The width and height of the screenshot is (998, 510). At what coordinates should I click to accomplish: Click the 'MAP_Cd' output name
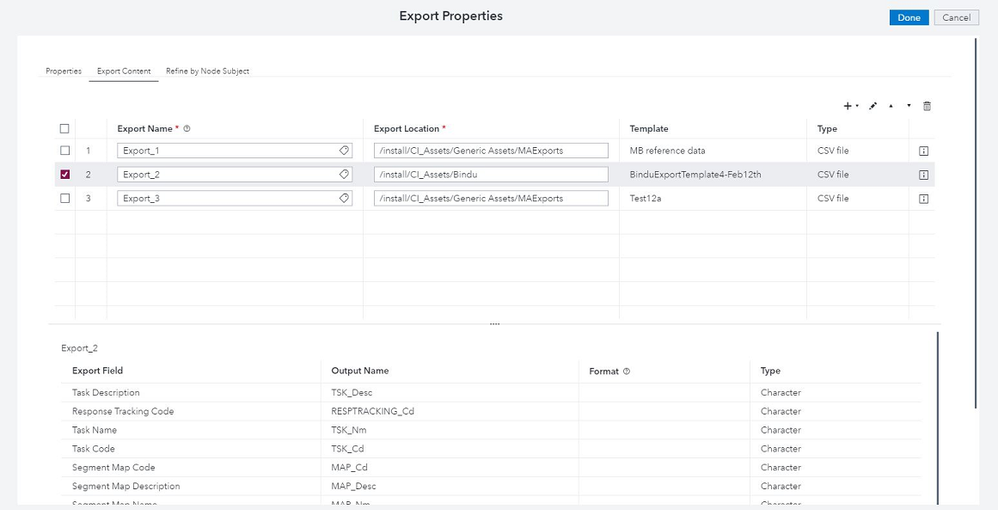coord(349,467)
